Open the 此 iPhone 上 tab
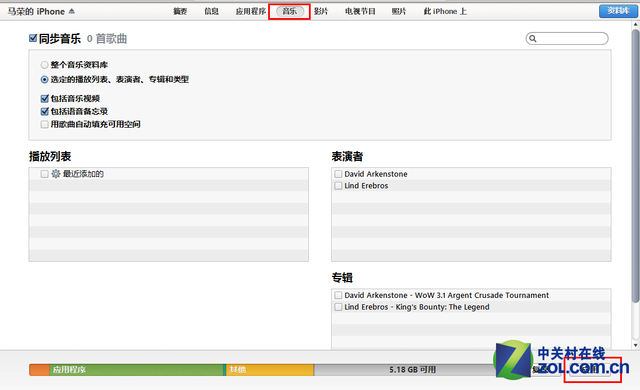The width and height of the screenshot is (640, 390). (445, 11)
